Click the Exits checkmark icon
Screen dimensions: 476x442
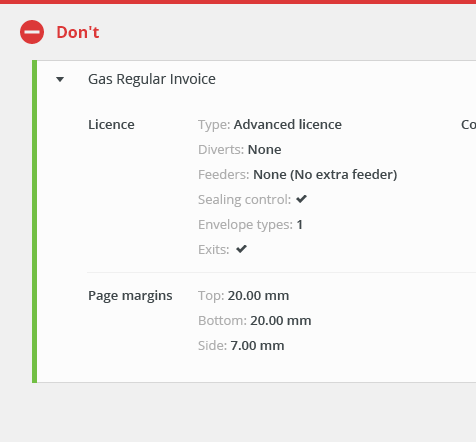(x=241, y=249)
